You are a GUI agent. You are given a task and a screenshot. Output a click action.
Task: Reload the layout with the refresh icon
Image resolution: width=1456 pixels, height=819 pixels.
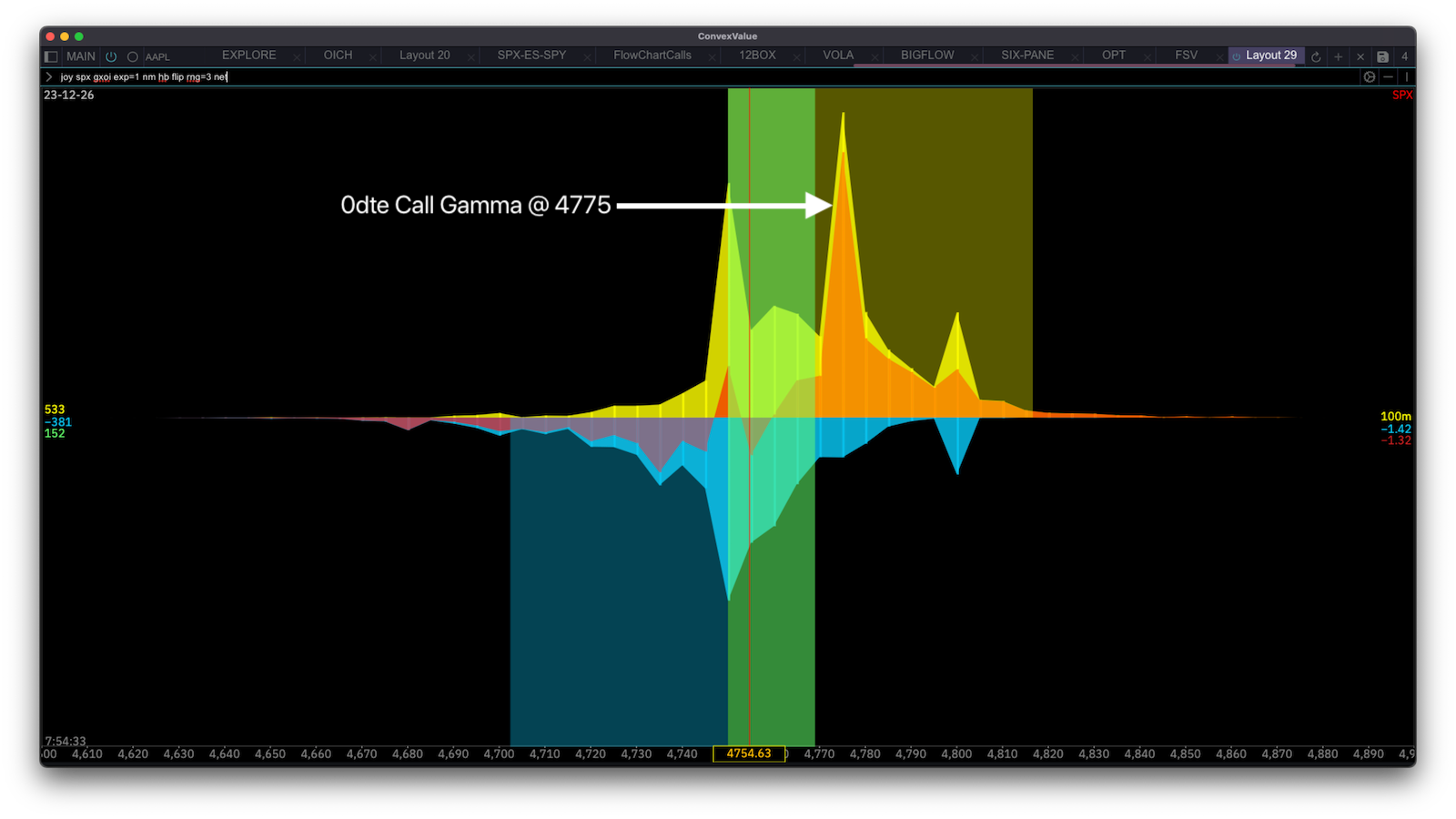[1316, 56]
